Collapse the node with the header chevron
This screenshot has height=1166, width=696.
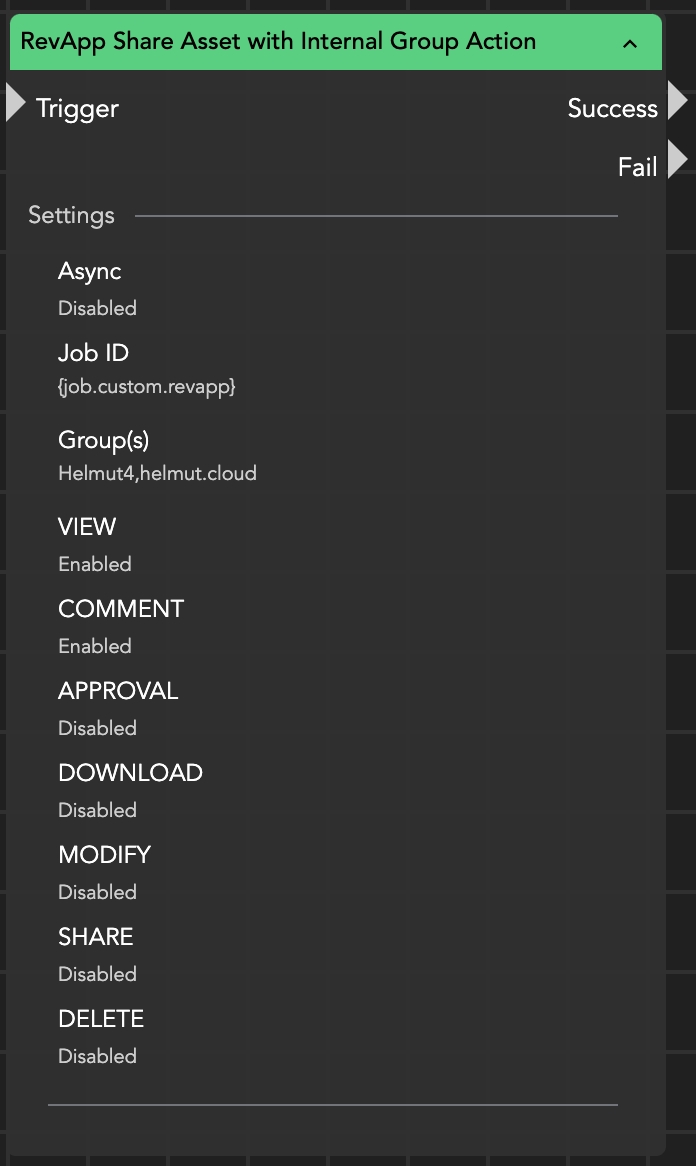pyautogui.click(x=630, y=43)
